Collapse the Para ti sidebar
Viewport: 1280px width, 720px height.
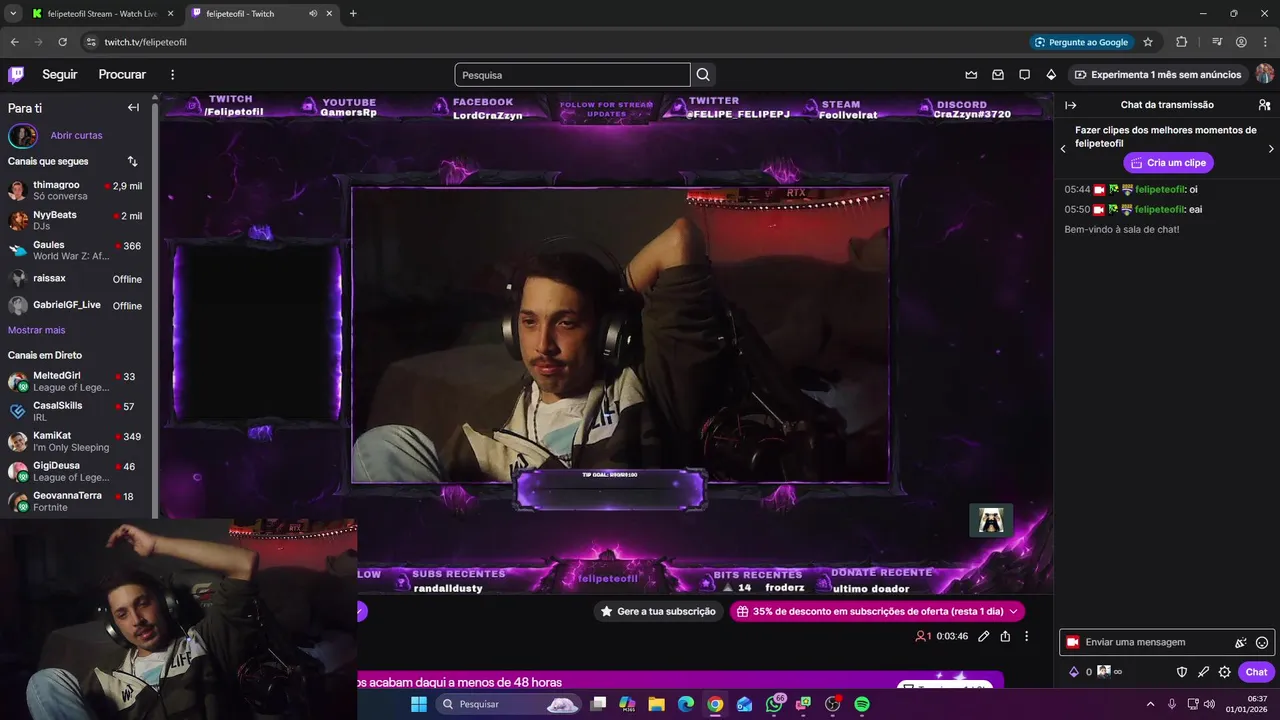[133, 107]
